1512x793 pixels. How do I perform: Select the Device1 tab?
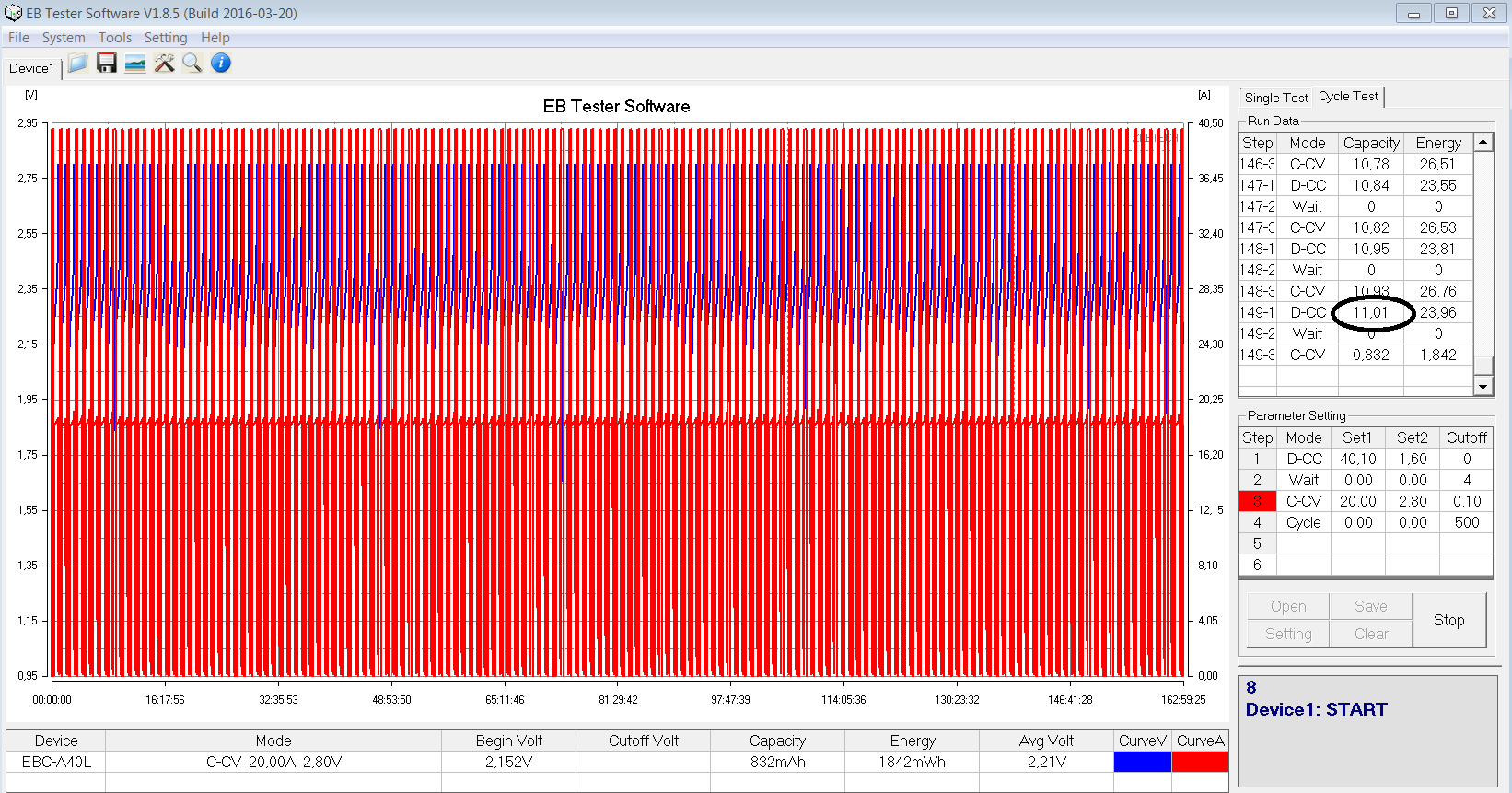pos(31,68)
